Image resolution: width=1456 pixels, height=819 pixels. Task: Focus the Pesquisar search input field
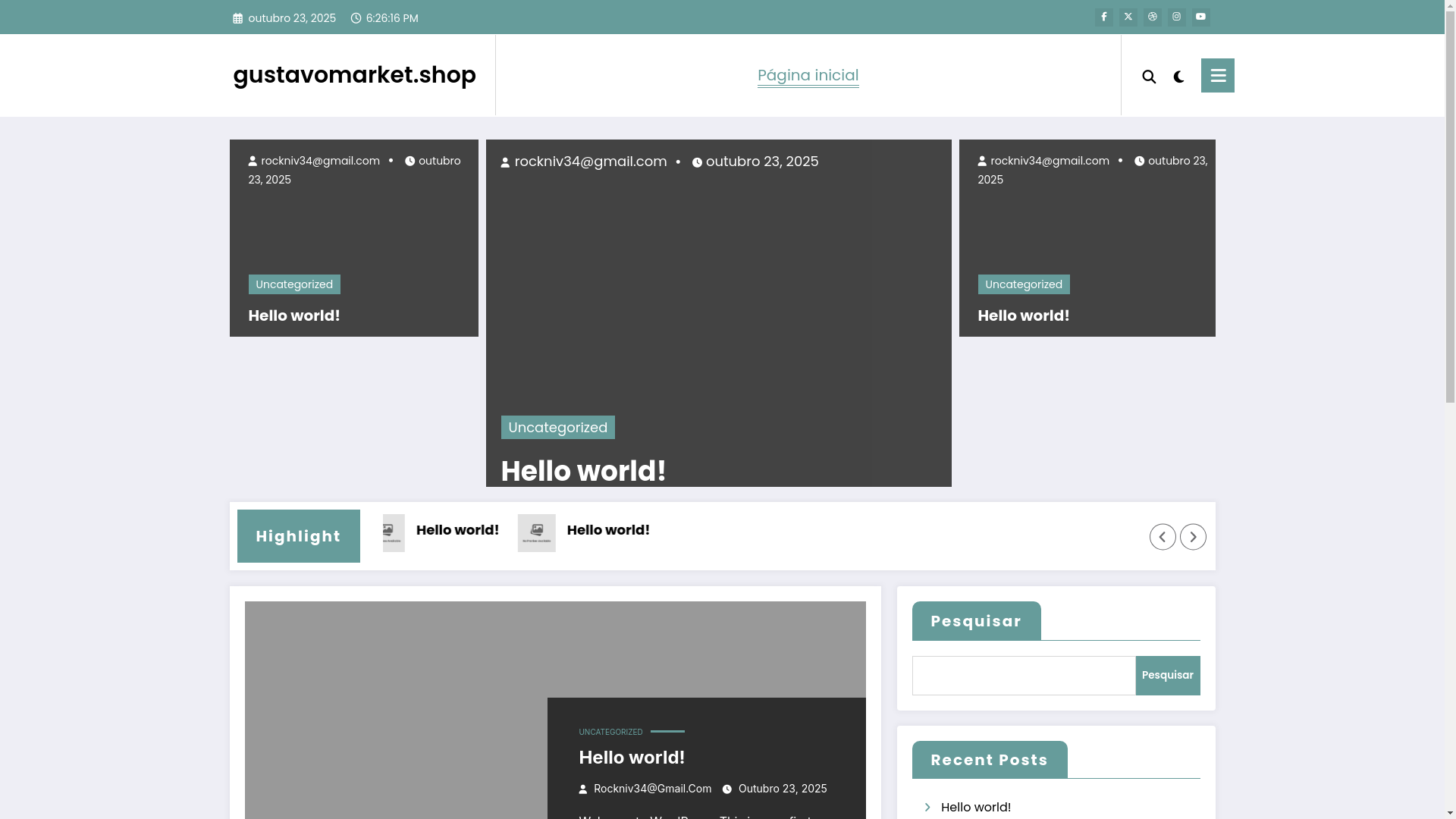click(x=1023, y=675)
